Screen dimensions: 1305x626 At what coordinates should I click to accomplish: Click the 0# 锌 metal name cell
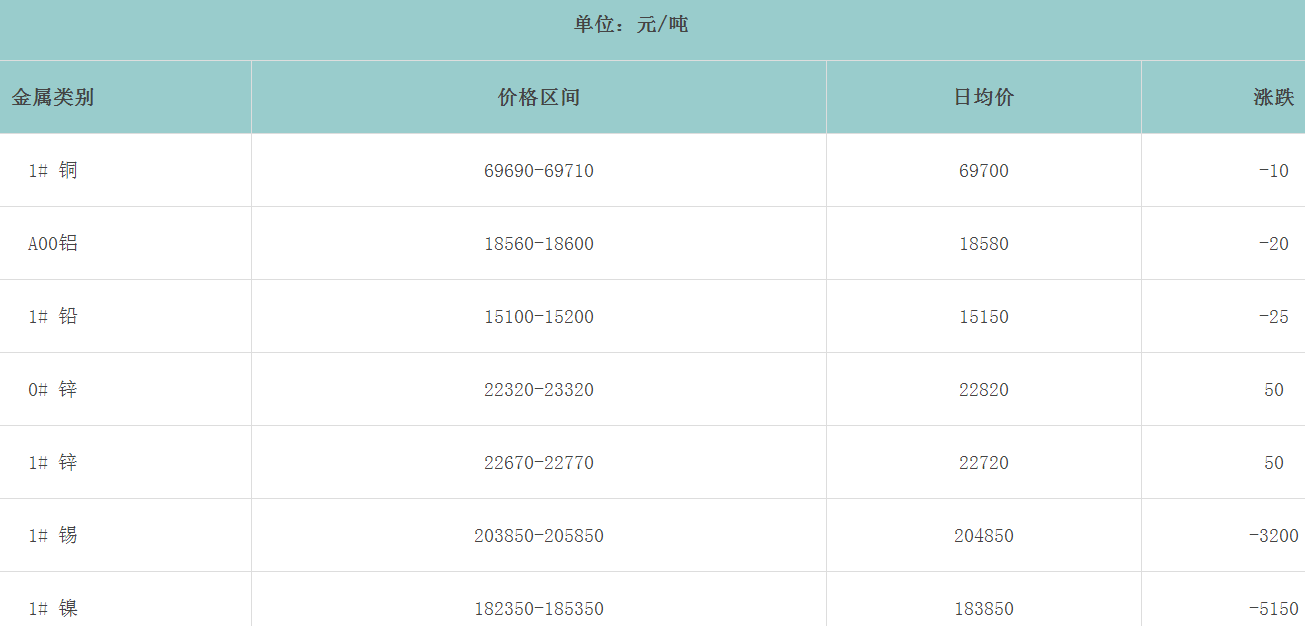pos(53,389)
